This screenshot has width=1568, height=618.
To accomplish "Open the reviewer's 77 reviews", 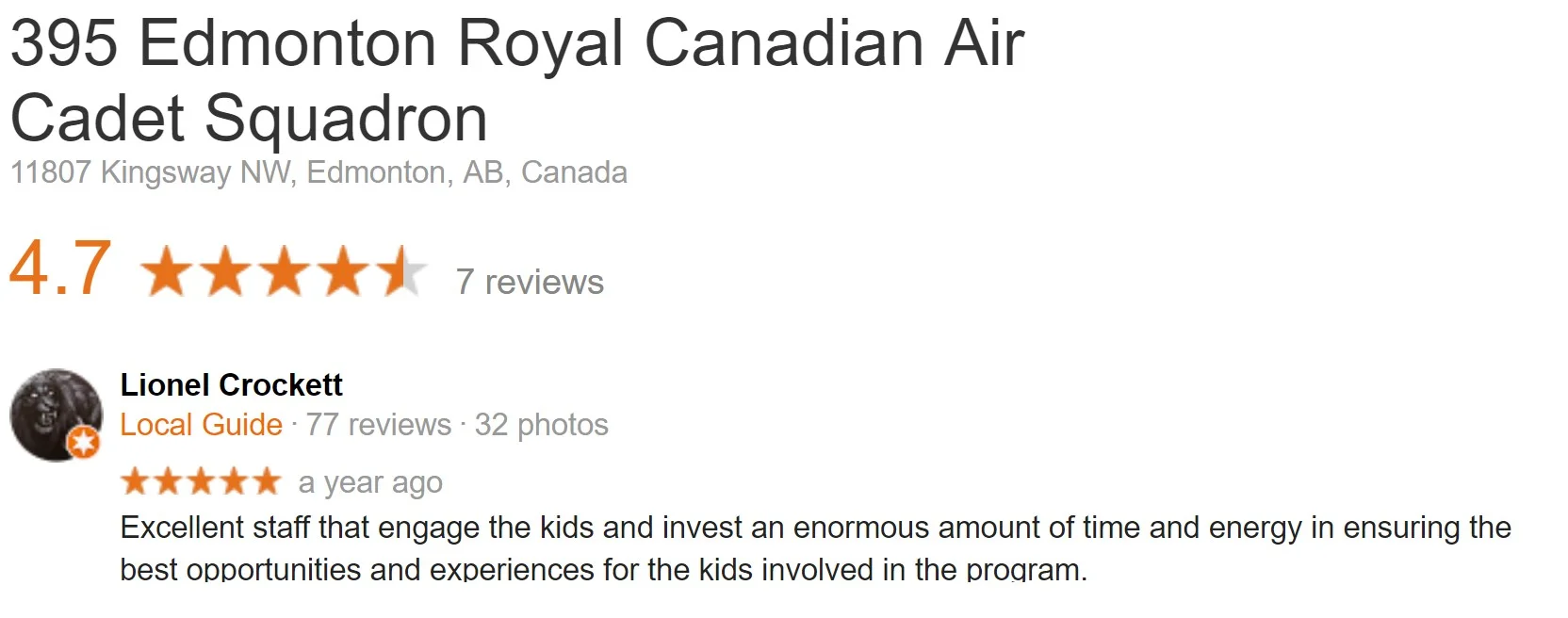I will (x=378, y=425).
